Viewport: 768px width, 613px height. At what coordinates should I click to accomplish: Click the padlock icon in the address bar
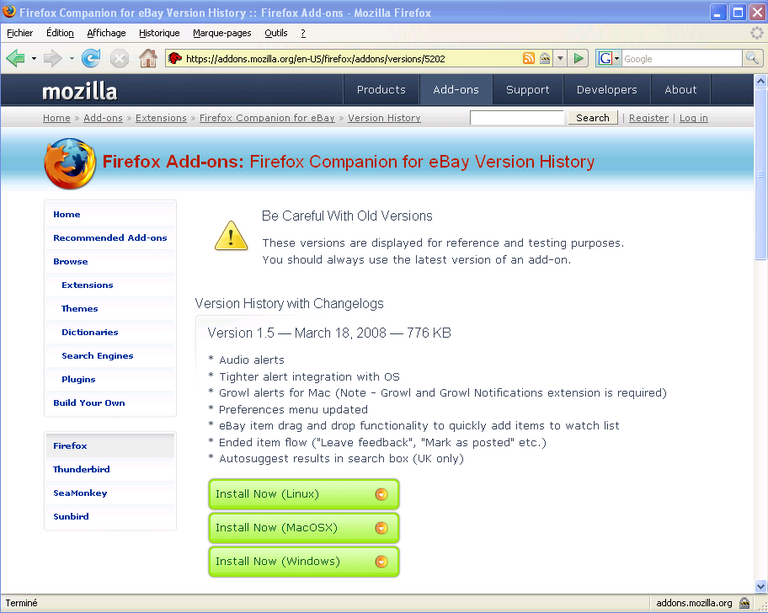545,59
